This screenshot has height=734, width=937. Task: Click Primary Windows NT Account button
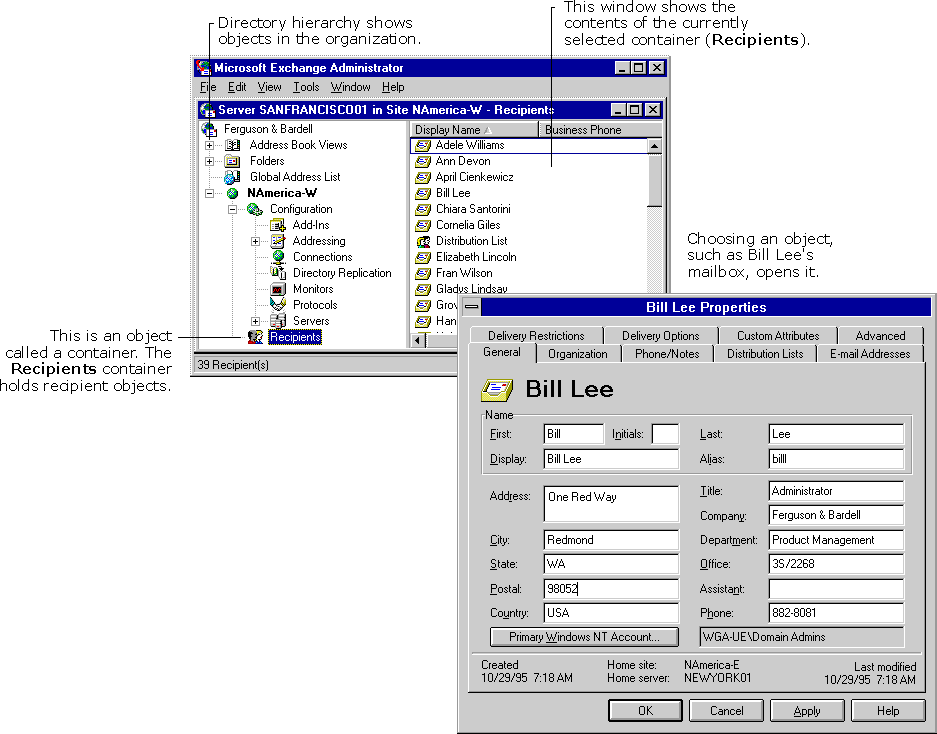(x=584, y=637)
